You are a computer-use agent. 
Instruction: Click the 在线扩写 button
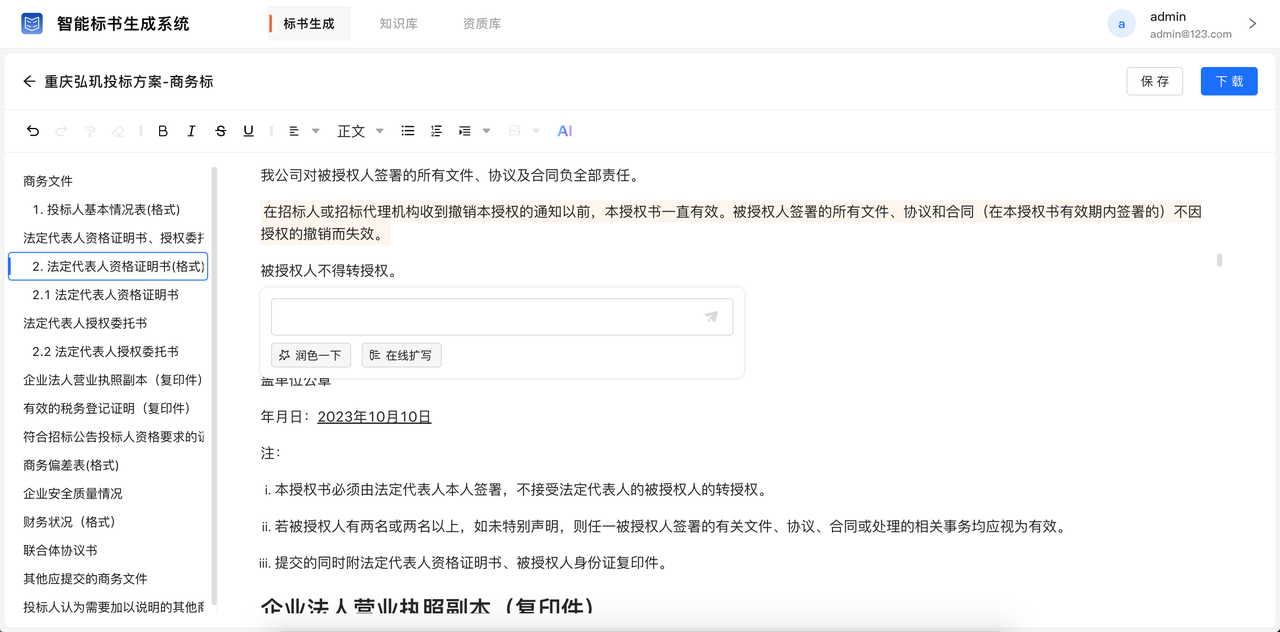(401, 355)
